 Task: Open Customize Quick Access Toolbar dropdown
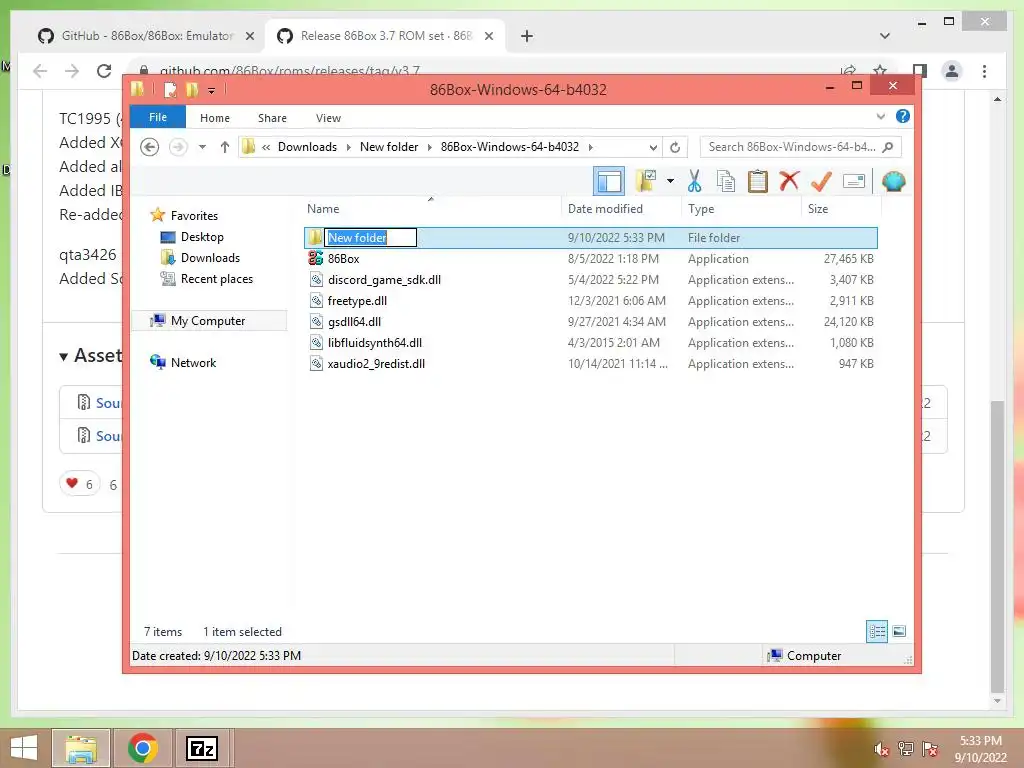click(212, 90)
